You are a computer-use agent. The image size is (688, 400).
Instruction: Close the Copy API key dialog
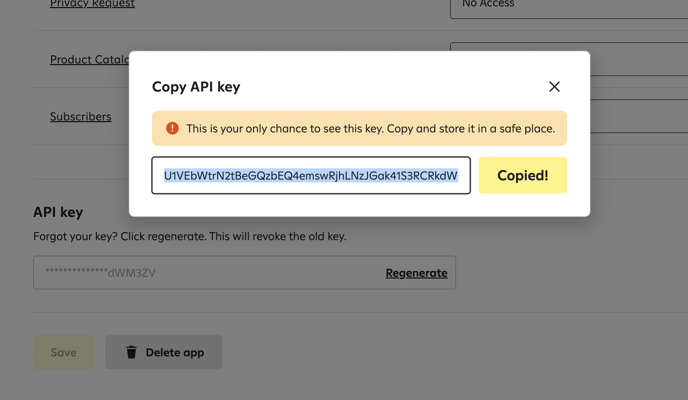(x=554, y=86)
